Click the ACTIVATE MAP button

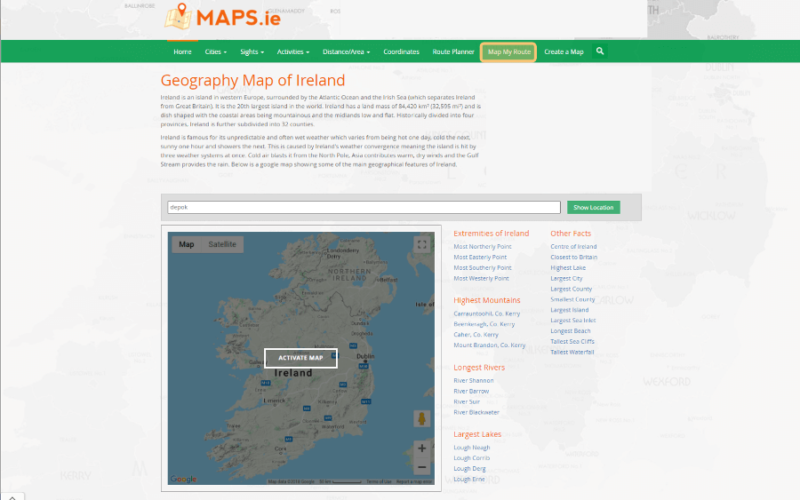click(x=301, y=358)
